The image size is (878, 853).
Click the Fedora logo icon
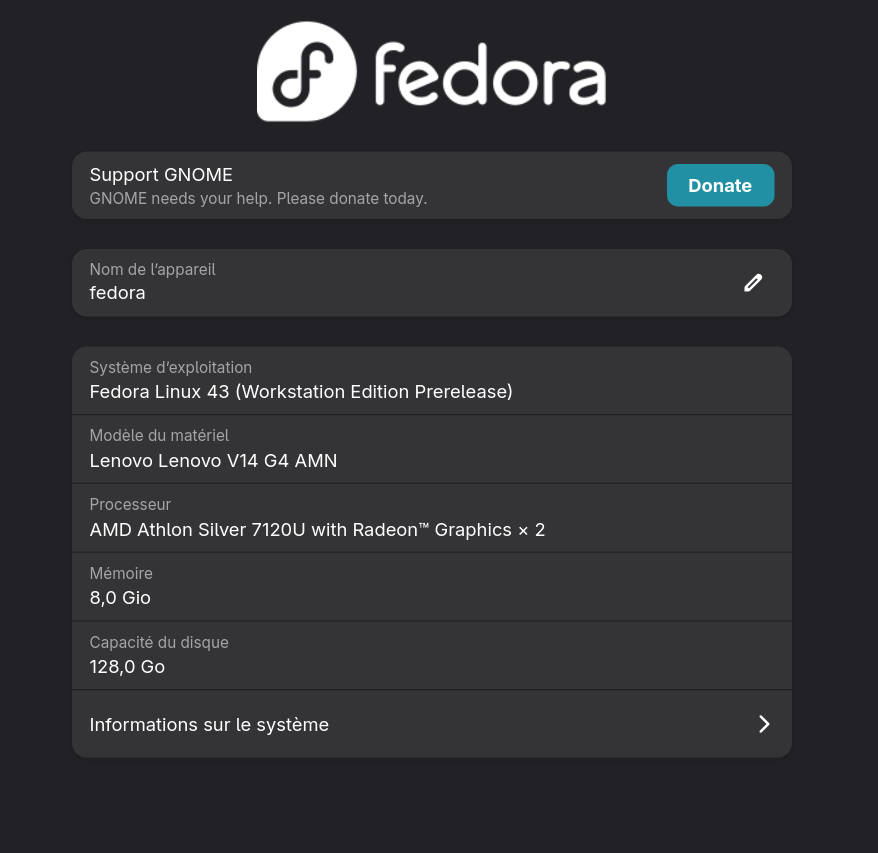[306, 72]
